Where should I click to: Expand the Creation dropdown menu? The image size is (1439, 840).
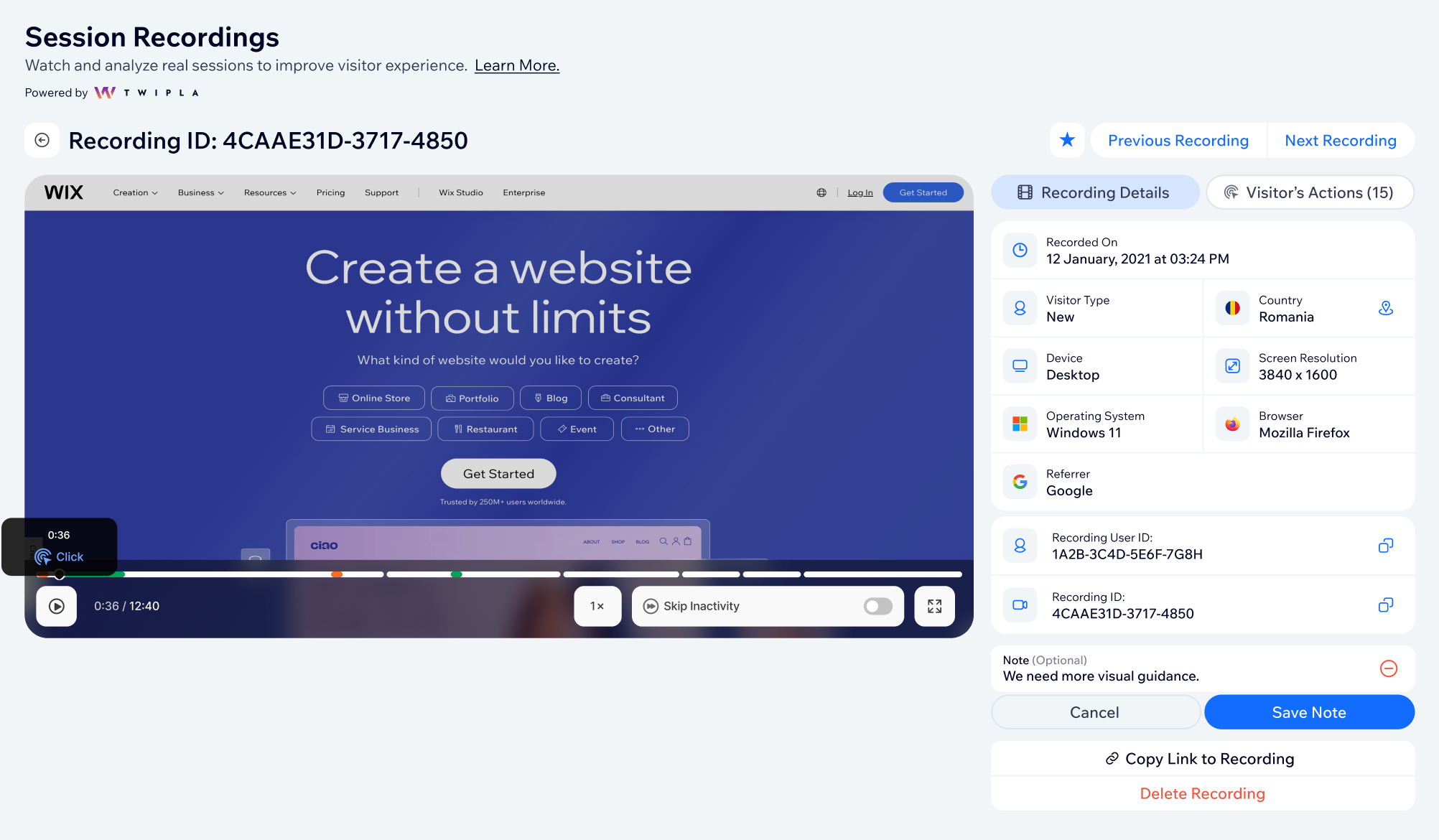click(133, 192)
